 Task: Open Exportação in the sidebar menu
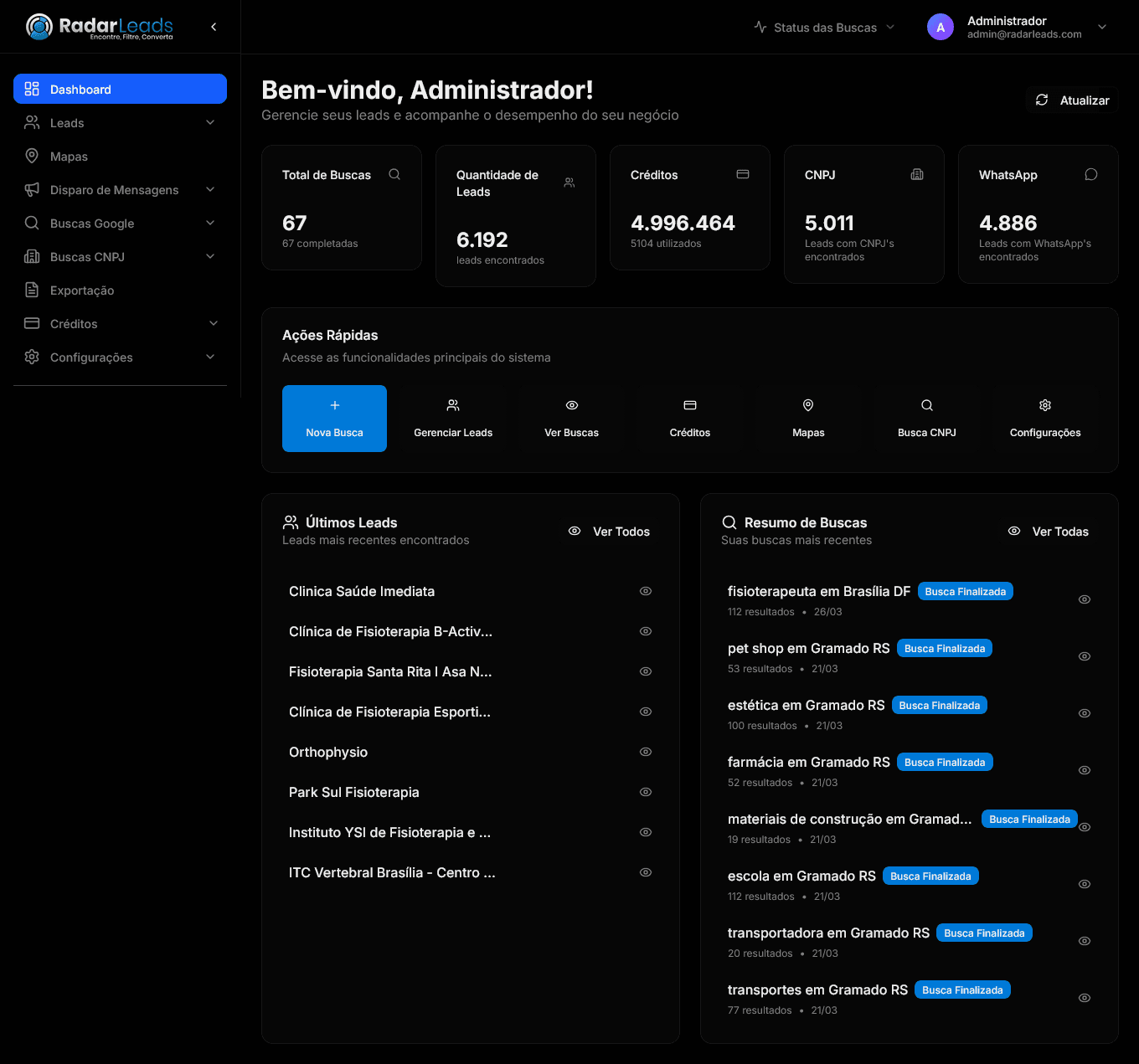[120, 290]
